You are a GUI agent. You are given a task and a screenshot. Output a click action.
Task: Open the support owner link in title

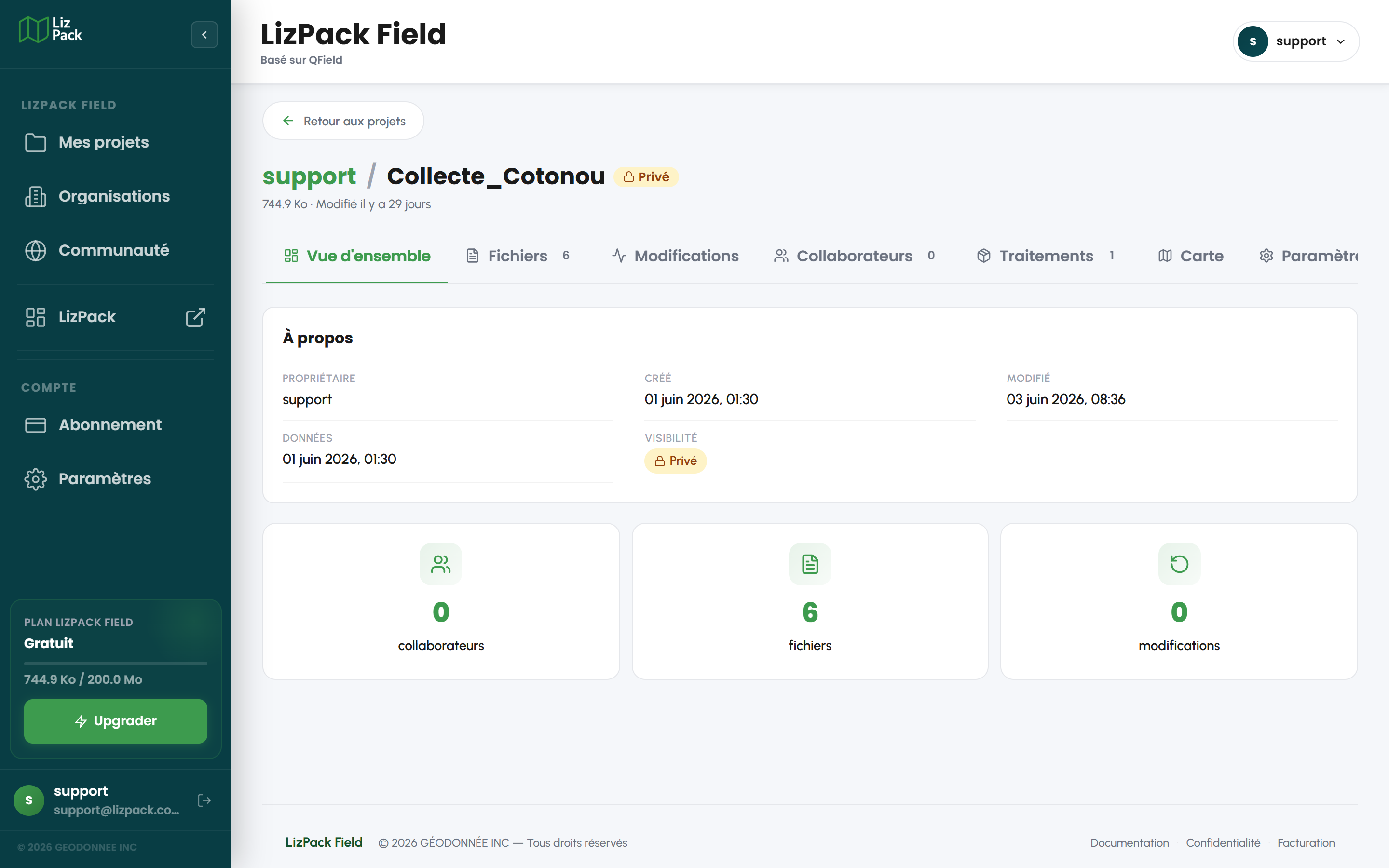point(309,176)
